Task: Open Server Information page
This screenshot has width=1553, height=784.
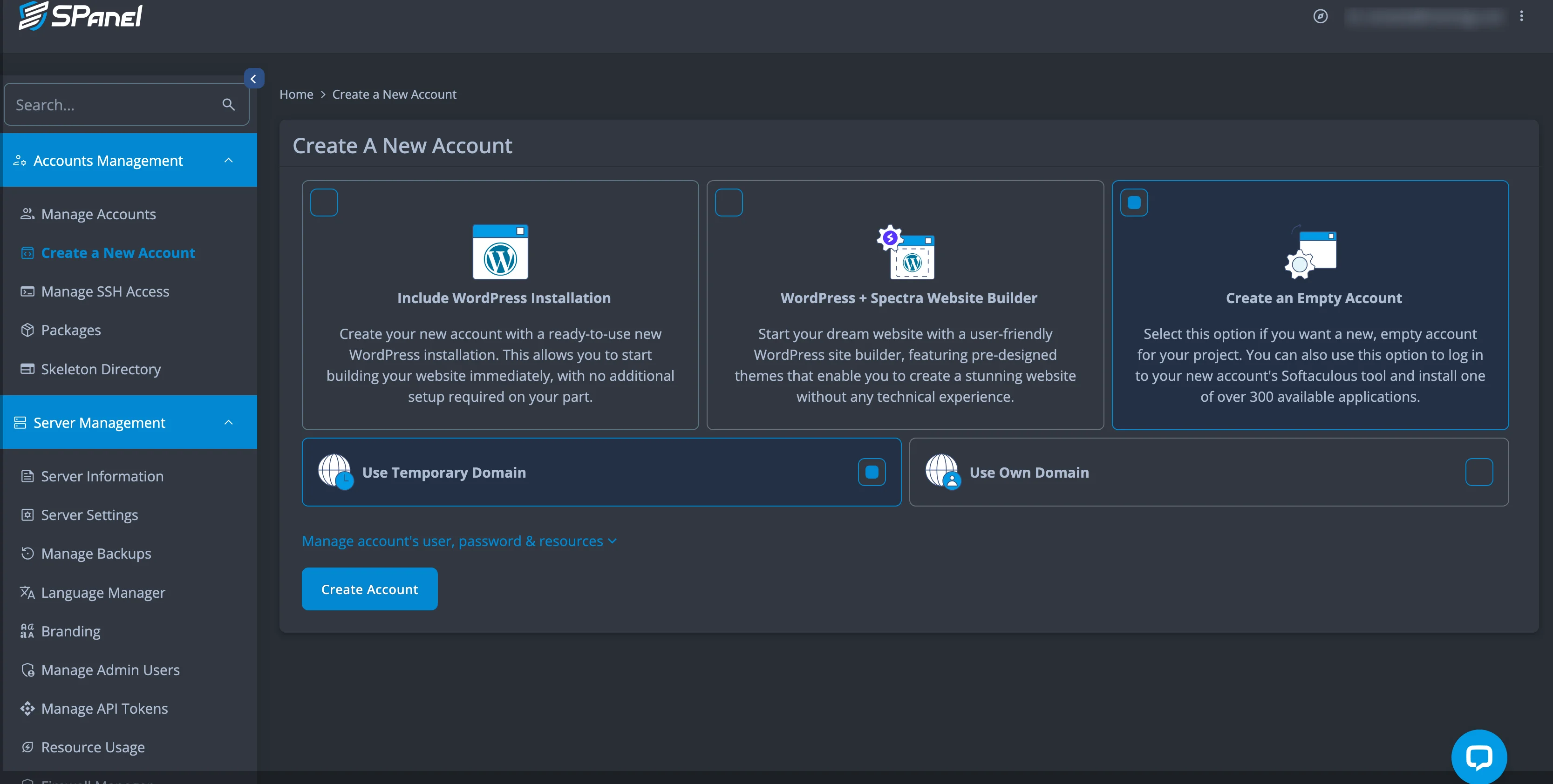Action: (x=102, y=476)
